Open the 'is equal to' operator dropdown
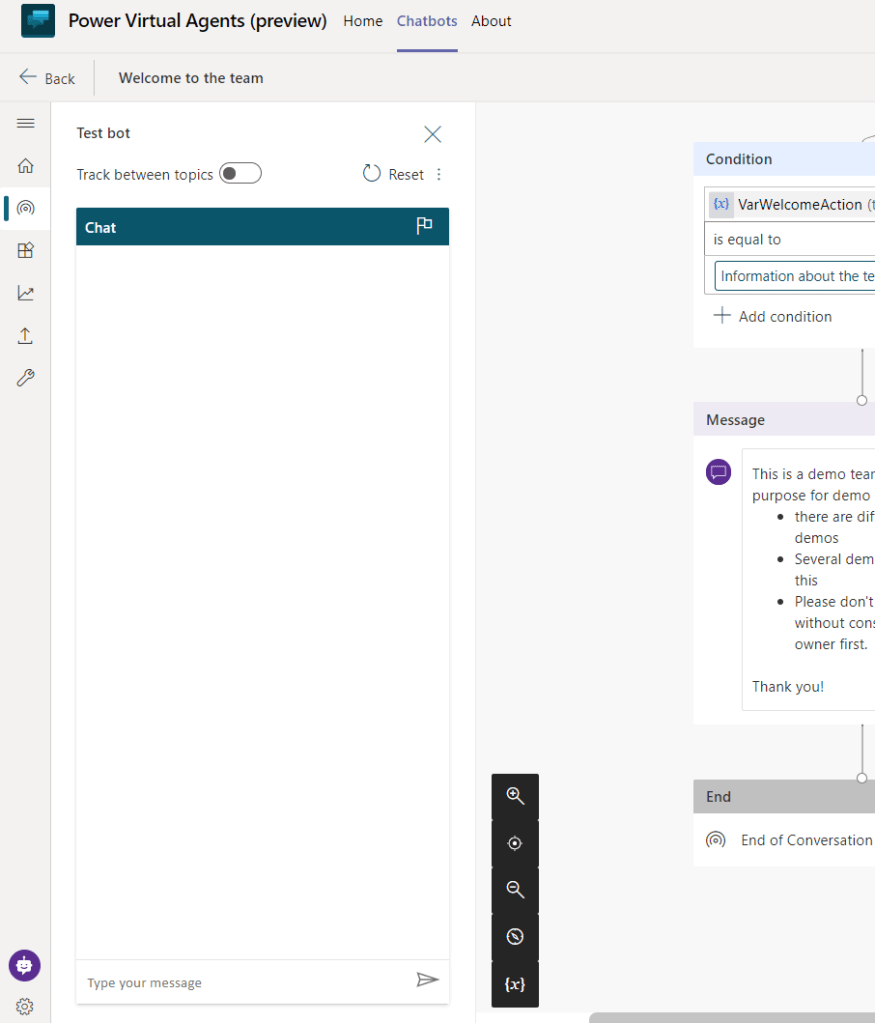The image size is (875, 1023). click(x=790, y=240)
